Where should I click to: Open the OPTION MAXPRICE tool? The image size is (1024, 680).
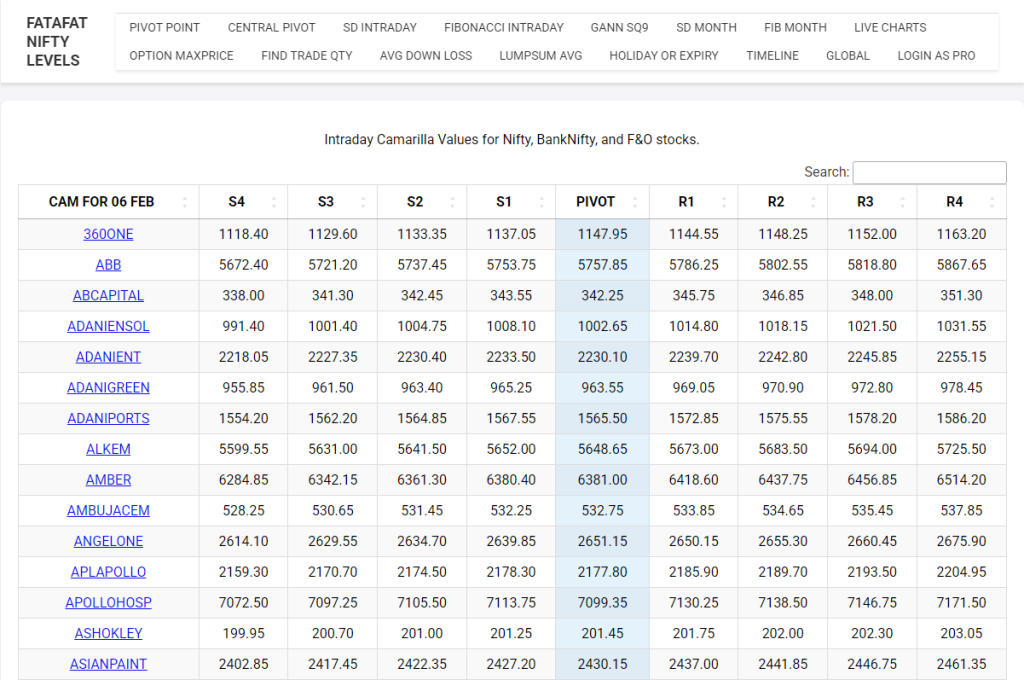pyautogui.click(x=181, y=55)
